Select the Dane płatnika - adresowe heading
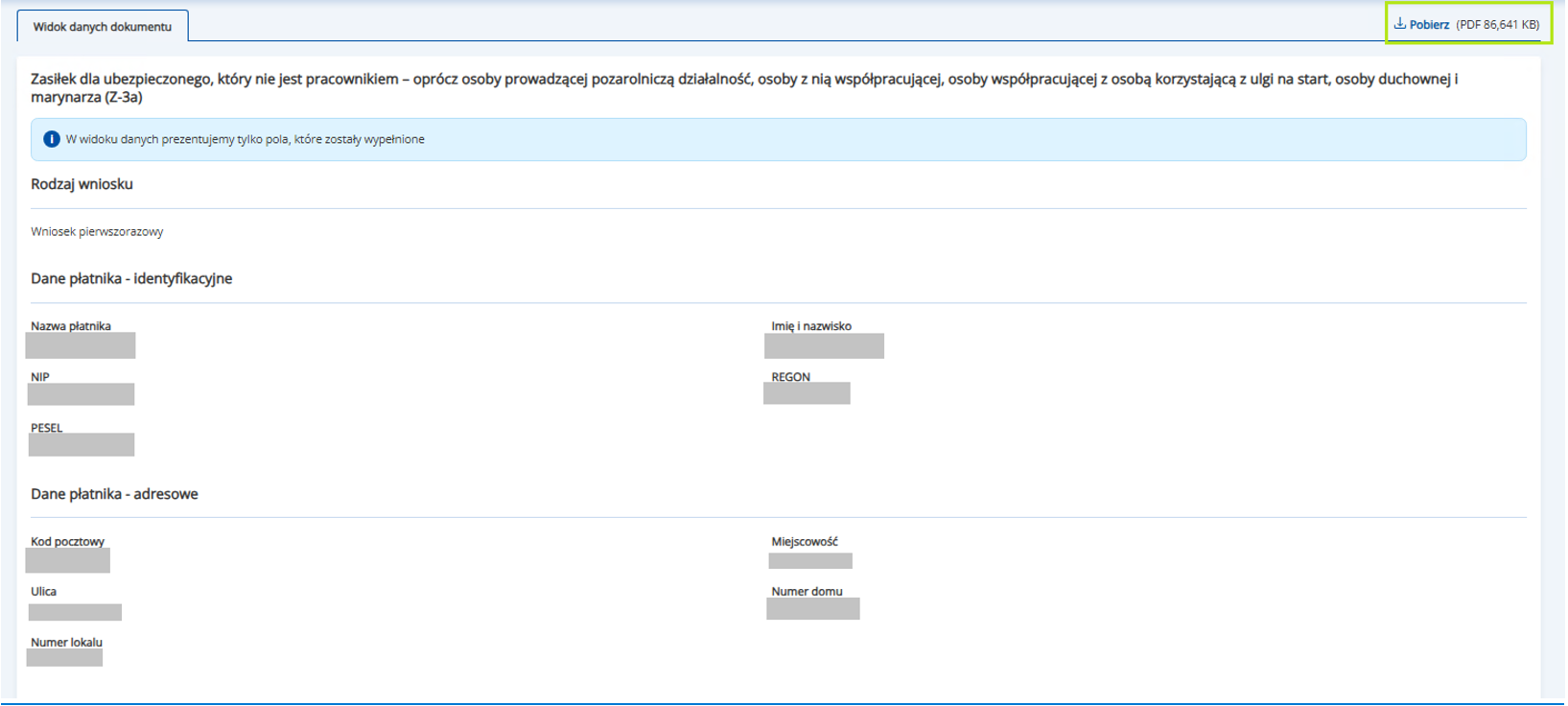Image resolution: width=1568 pixels, height=706 pixels. coord(114,494)
